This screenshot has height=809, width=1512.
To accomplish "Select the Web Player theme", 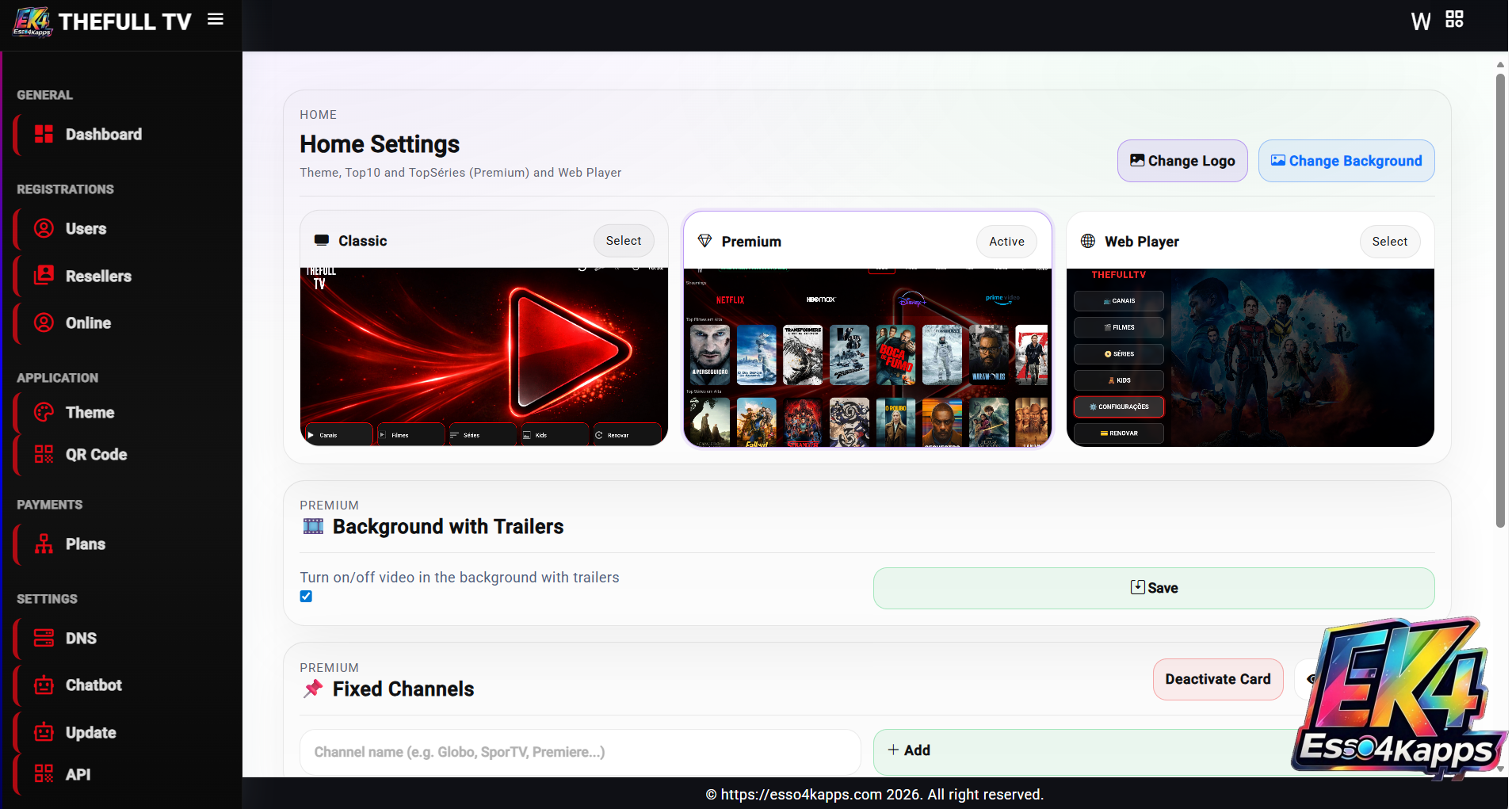I will click(x=1389, y=242).
